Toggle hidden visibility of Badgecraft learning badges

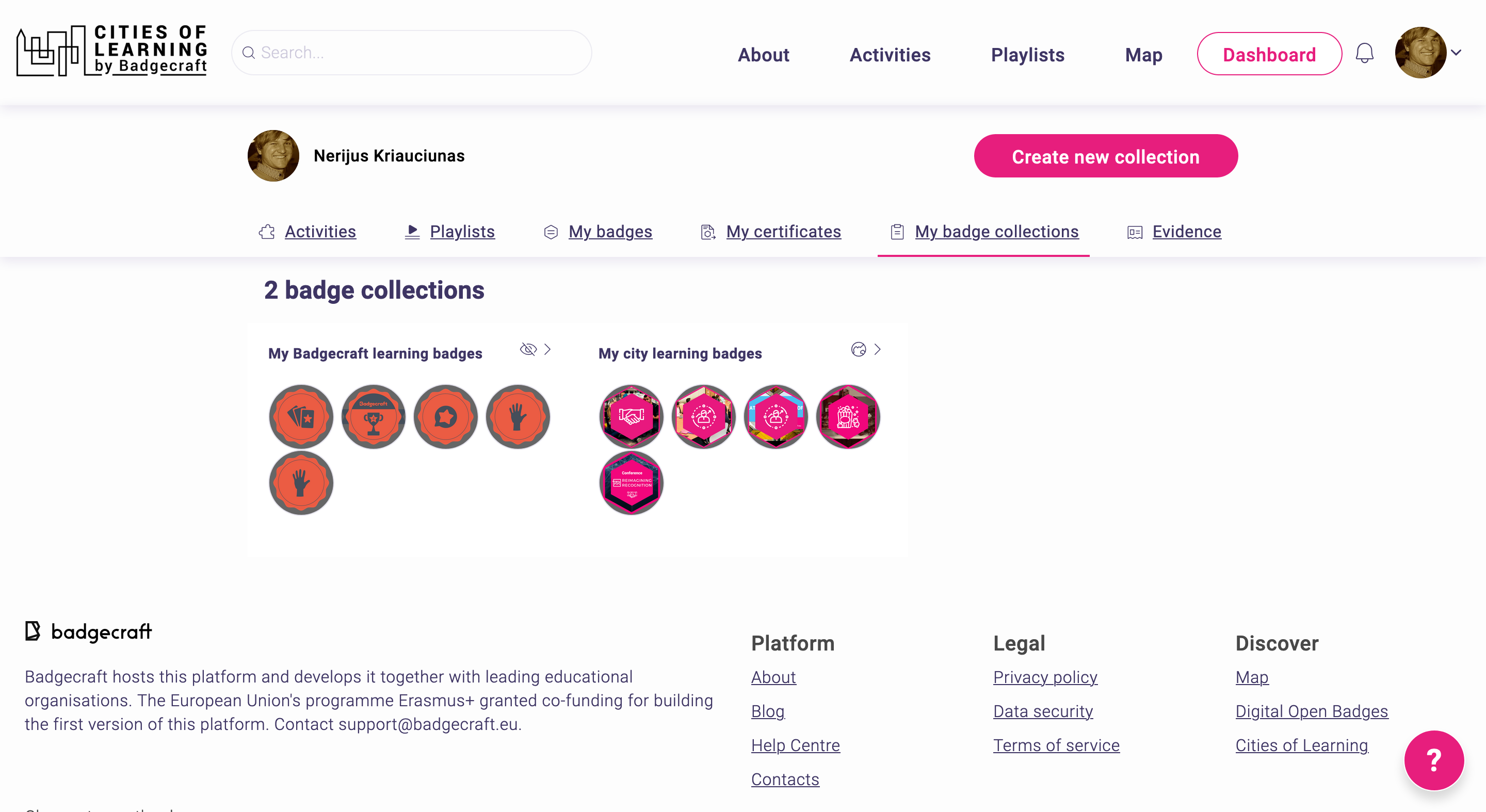point(528,349)
